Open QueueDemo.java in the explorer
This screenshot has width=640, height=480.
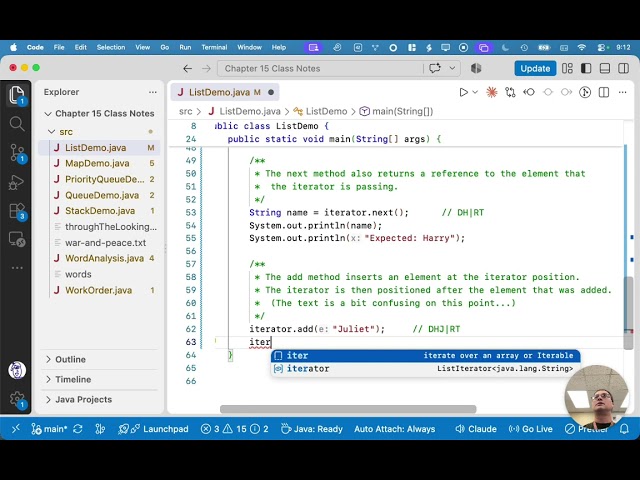(99, 195)
